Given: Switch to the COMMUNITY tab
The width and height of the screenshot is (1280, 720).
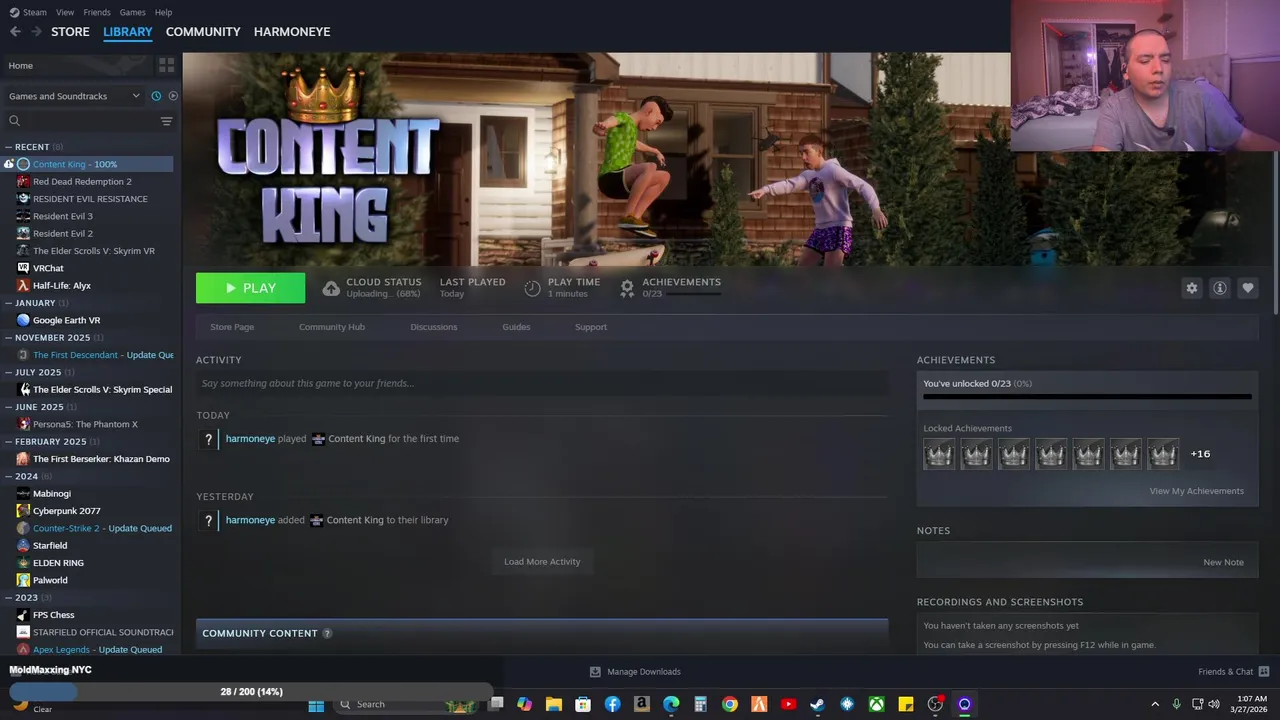Looking at the screenshot, I should (203, 32).
